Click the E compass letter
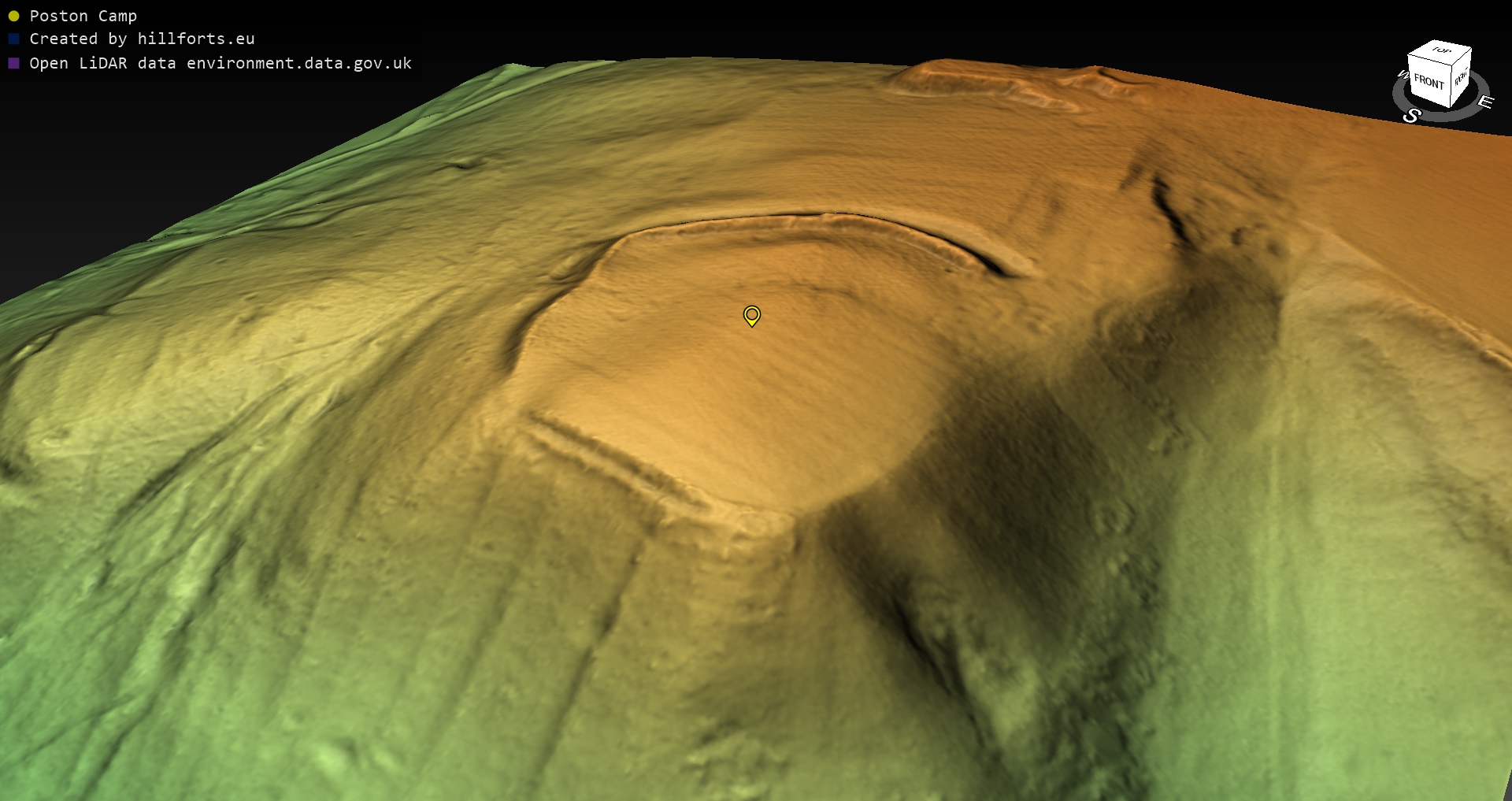Viewport: 1512px width, 801px height. click(1484, 102)
